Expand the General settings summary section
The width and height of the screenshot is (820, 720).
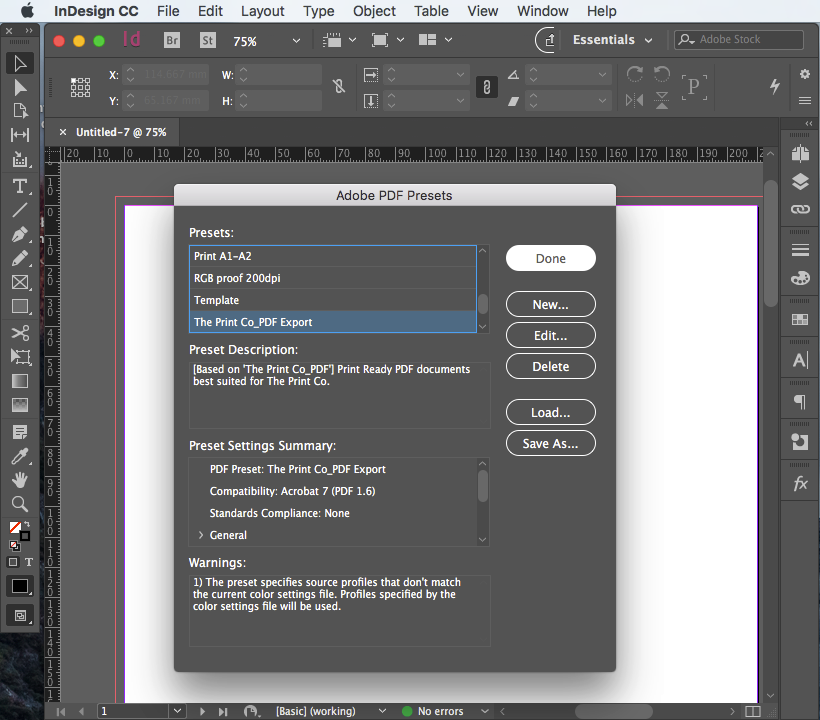tap(201, 535)
